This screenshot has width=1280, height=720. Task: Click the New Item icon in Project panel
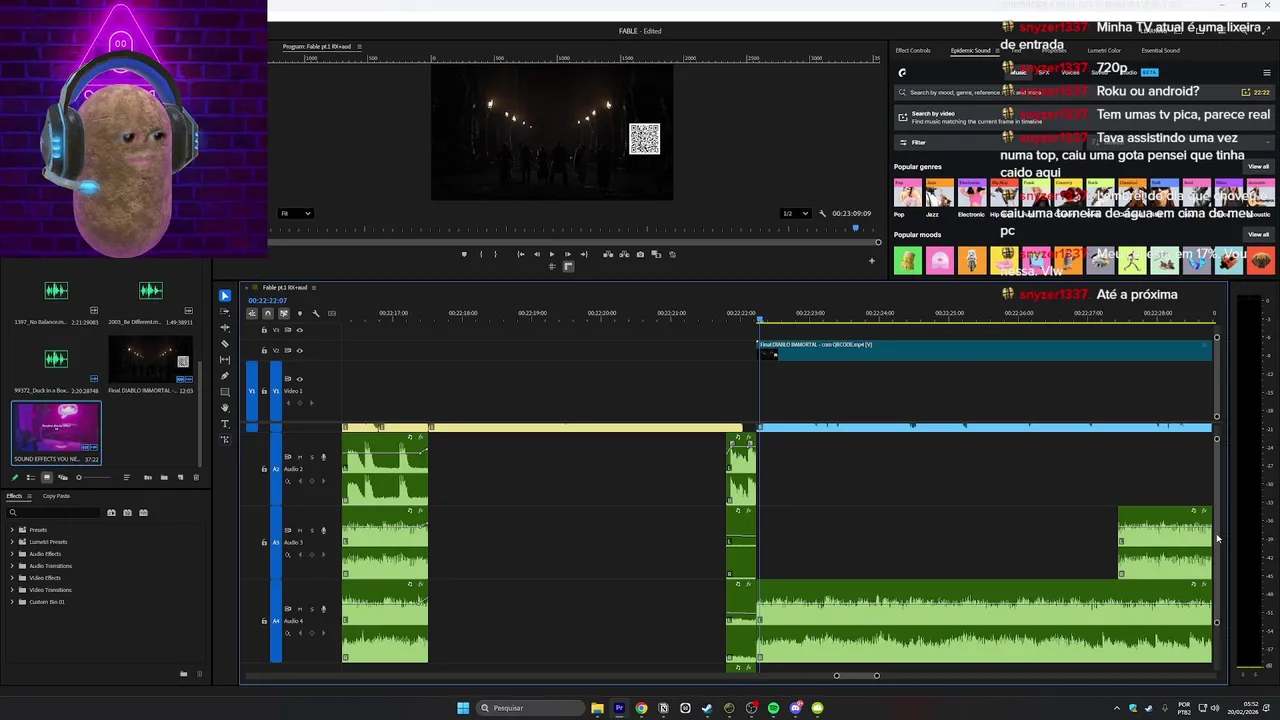tap(180, 477)
